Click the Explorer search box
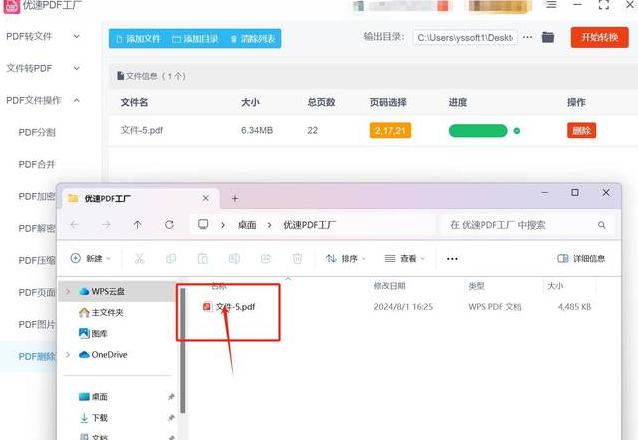Image resolution: width=638 pixels, height=440 pixels. (526, 225)
